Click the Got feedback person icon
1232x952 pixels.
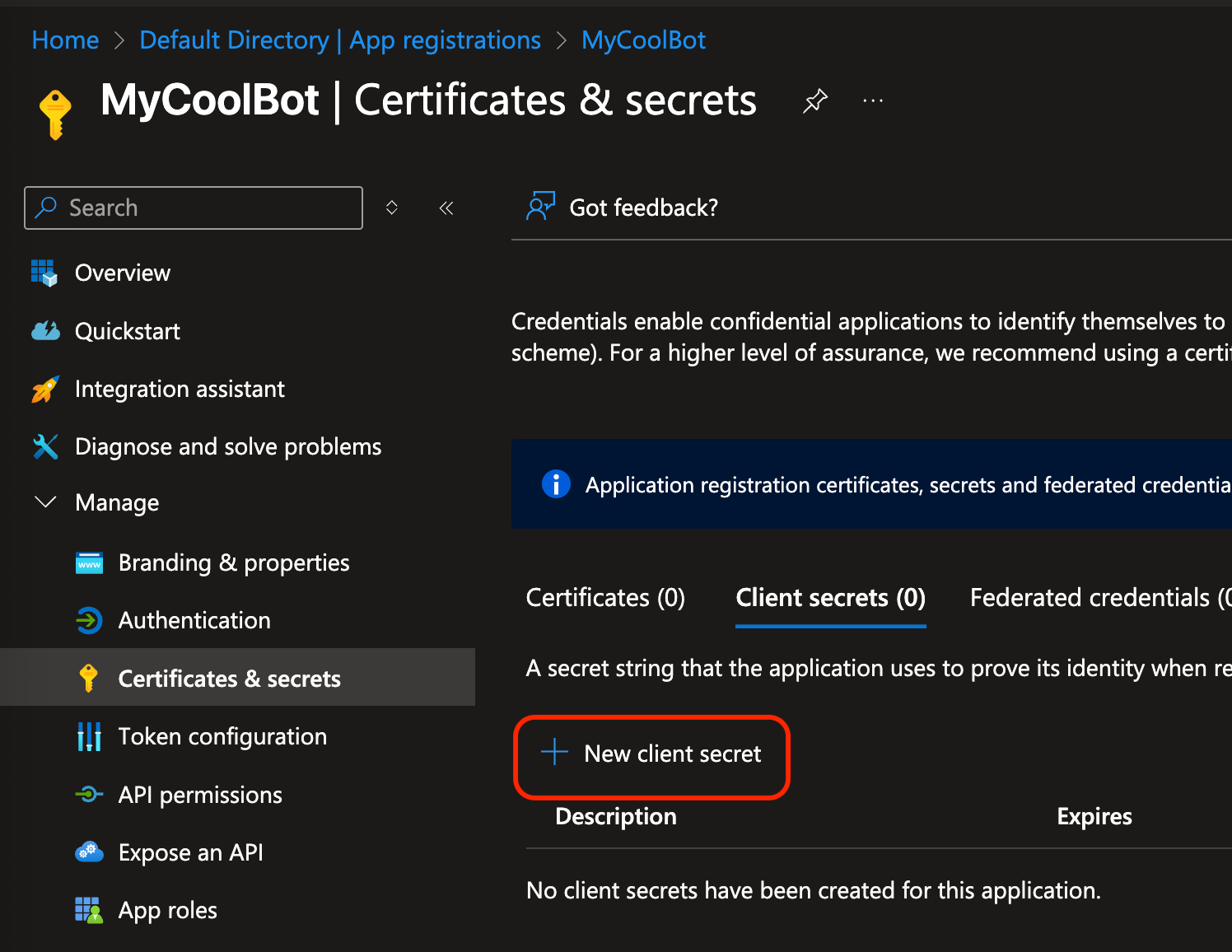(540, 207)
